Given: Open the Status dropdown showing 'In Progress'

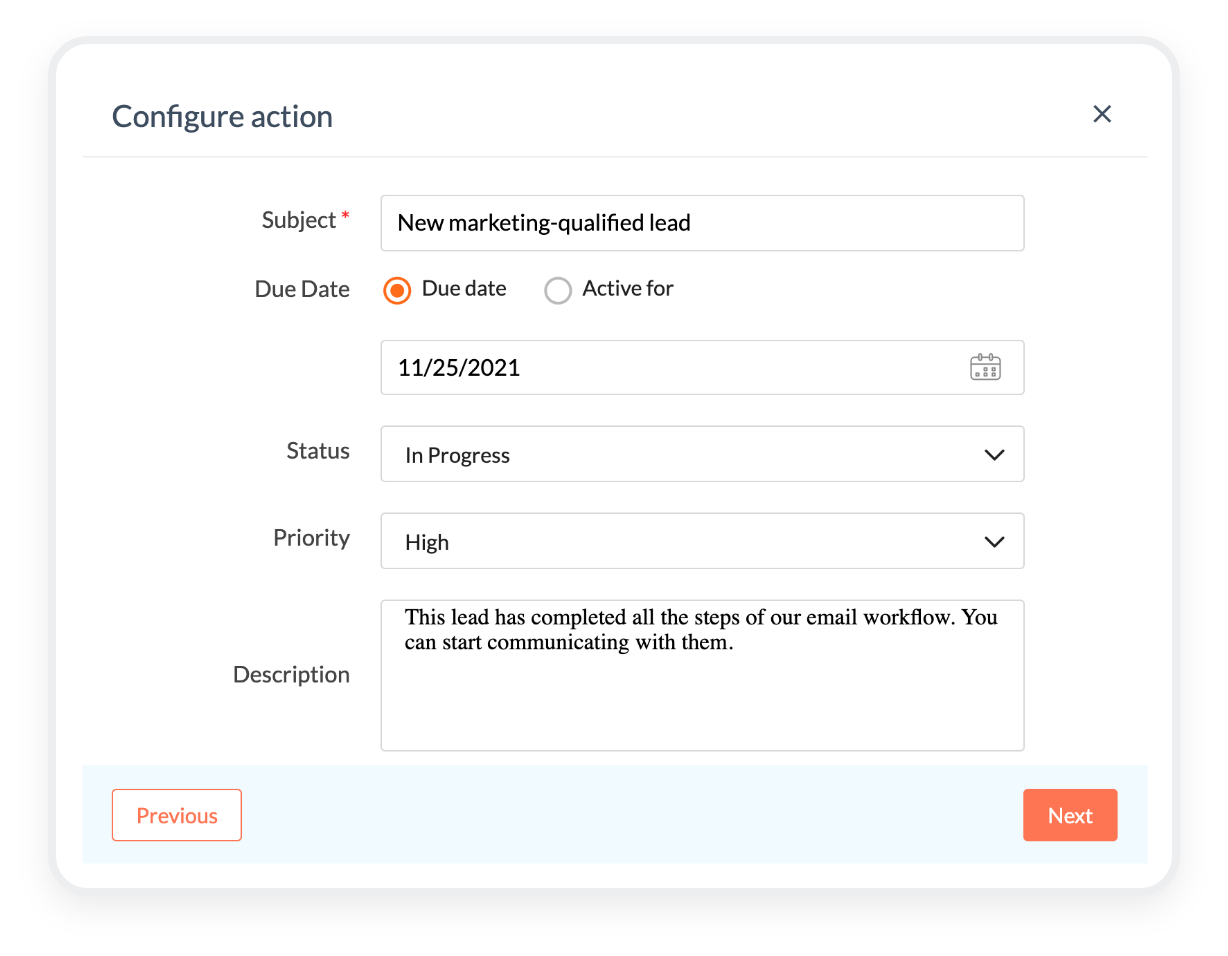Looking at the screenshot, I should 702,454.
